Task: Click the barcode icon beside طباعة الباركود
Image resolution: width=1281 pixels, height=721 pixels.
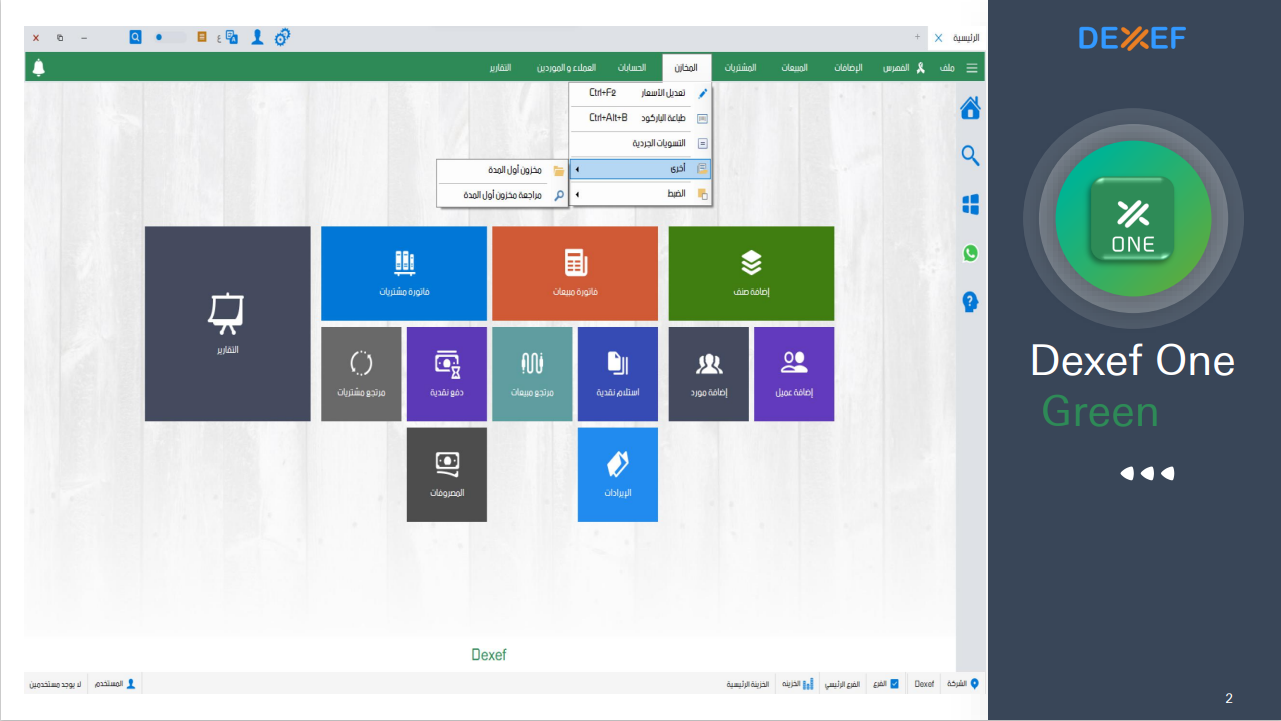Action: pos(702,118)
